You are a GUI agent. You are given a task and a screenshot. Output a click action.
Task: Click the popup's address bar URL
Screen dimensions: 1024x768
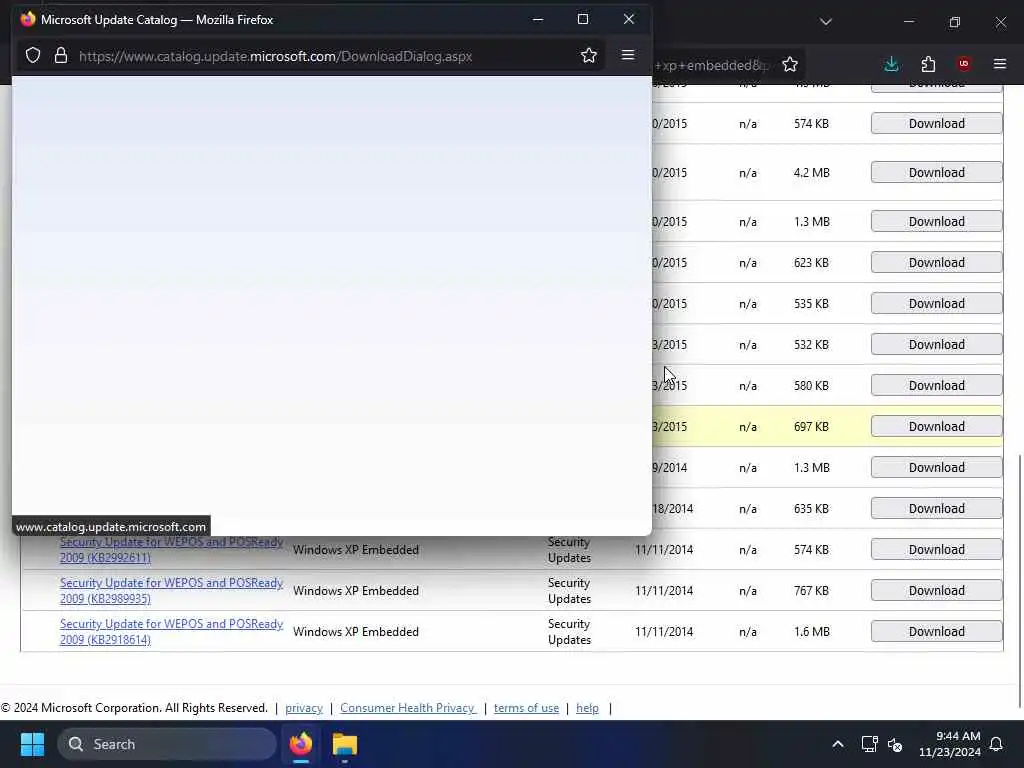pos(276,56)
